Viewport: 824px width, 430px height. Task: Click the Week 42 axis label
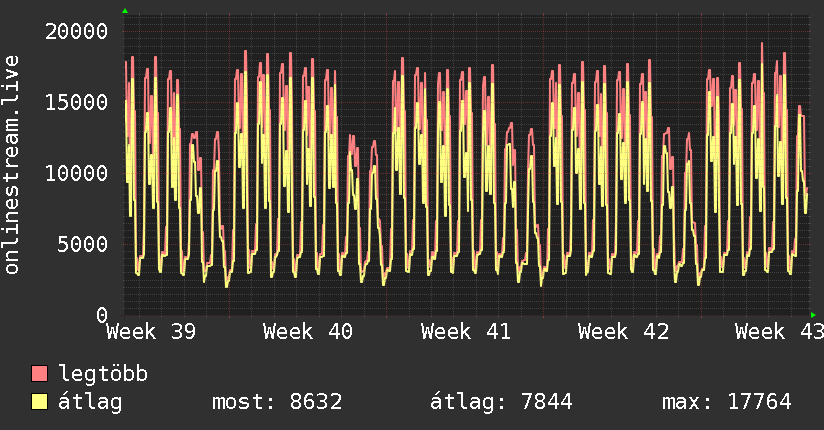click(623, 332)
